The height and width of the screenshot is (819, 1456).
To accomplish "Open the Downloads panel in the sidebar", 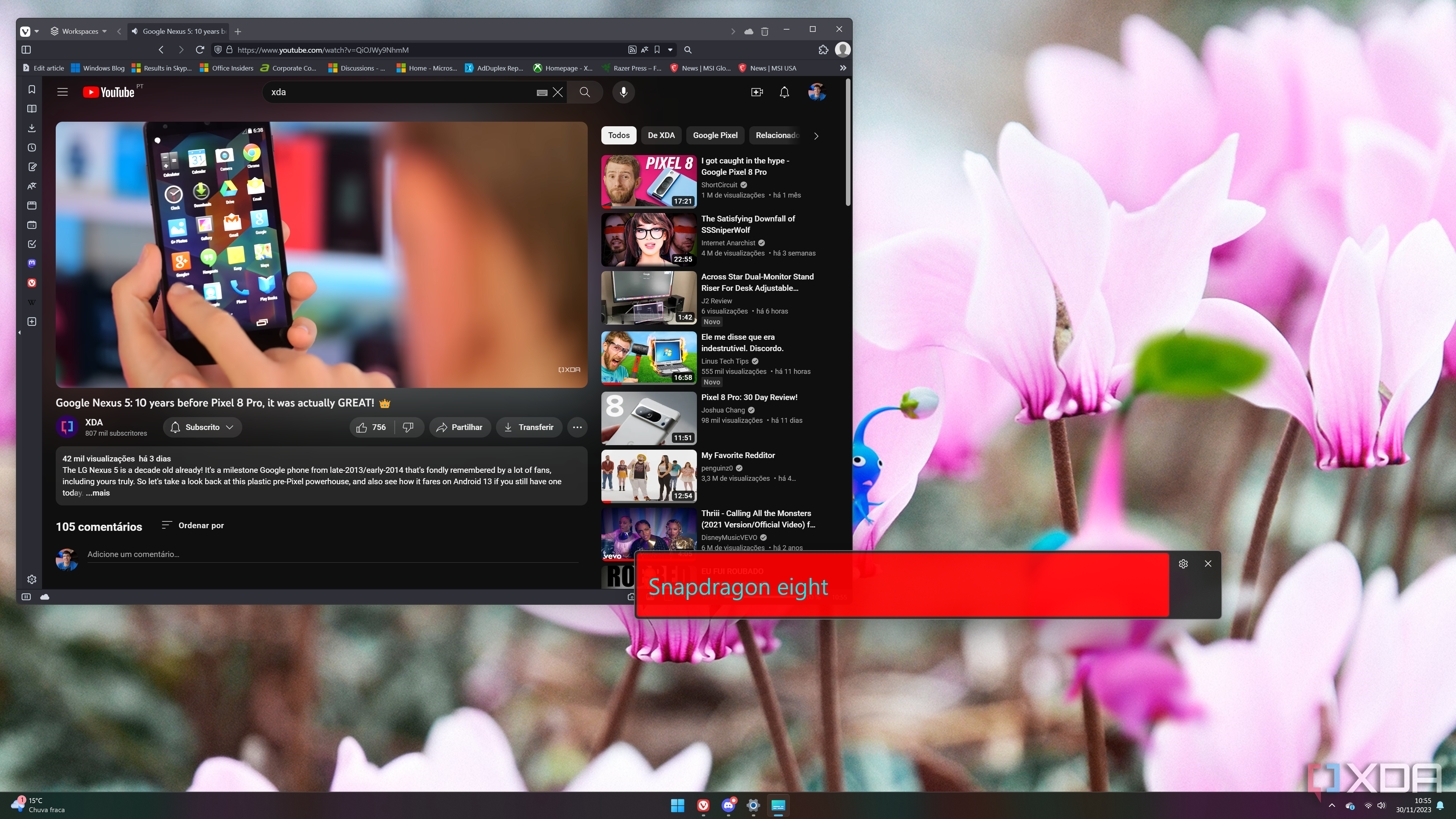I will point(31,128).
